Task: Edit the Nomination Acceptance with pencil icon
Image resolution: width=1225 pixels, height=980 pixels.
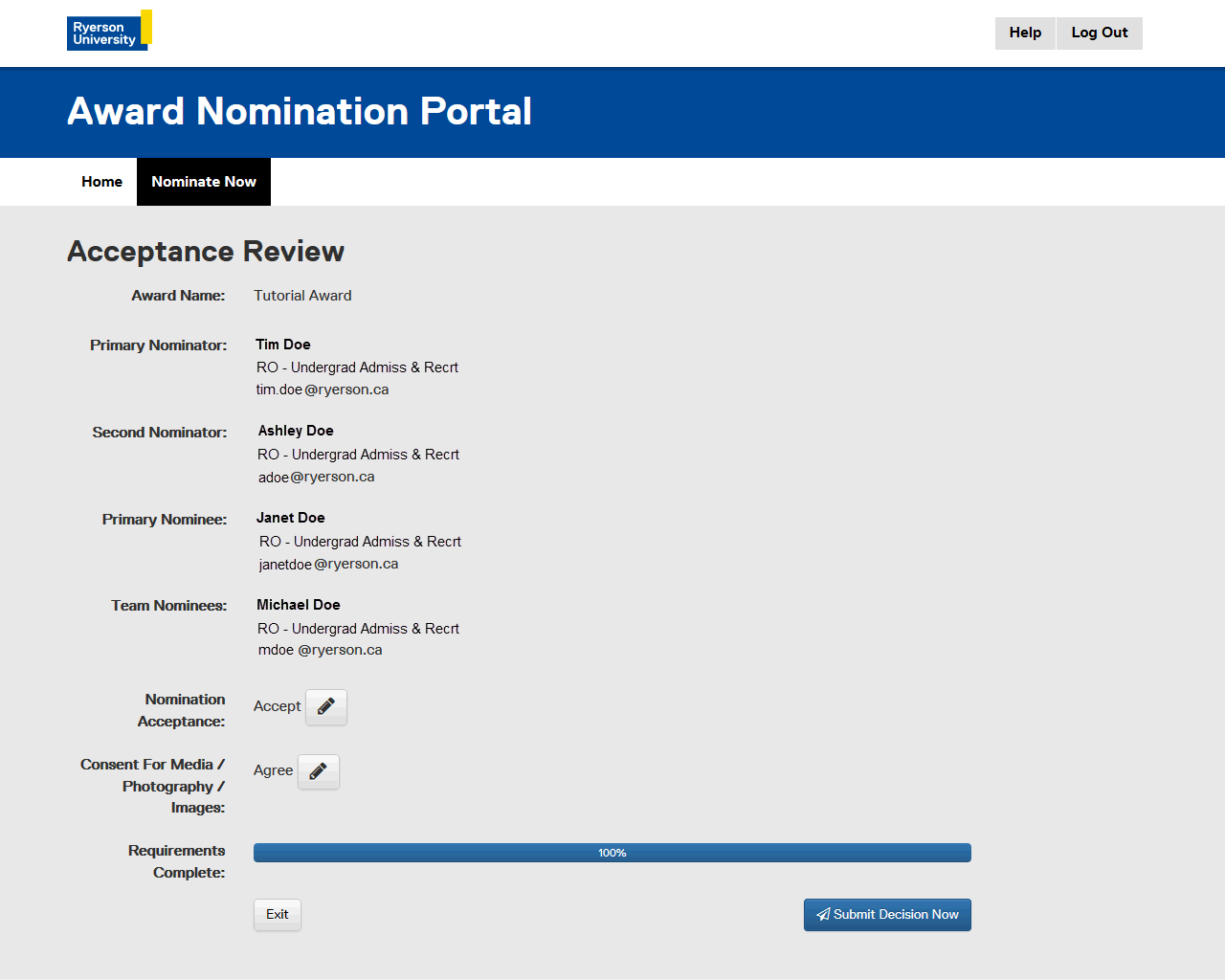Action: [x=326, y=707]
